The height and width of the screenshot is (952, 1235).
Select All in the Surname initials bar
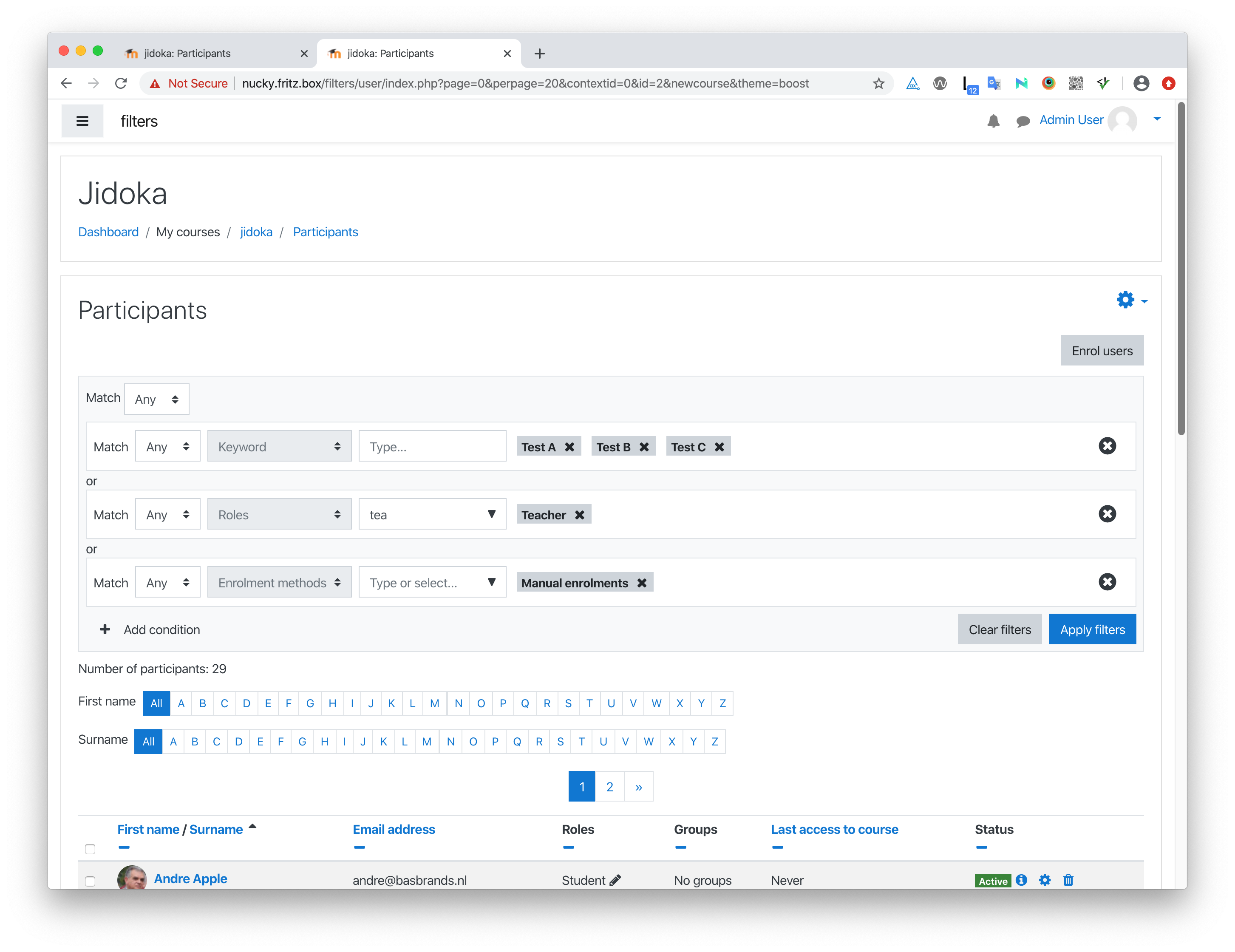(x=148, y=742)
